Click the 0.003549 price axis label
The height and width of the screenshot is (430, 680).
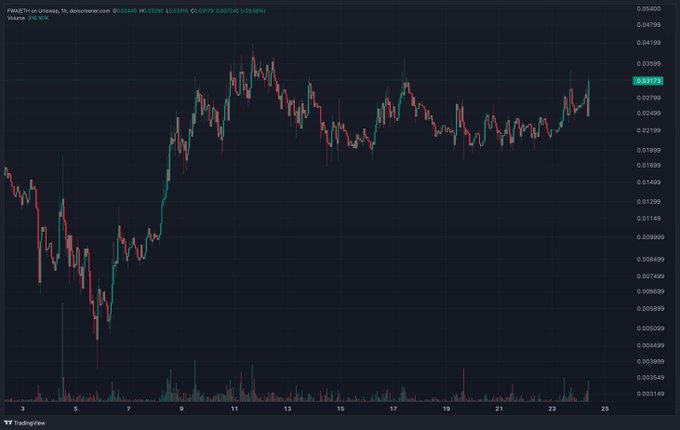click(650, 378)
